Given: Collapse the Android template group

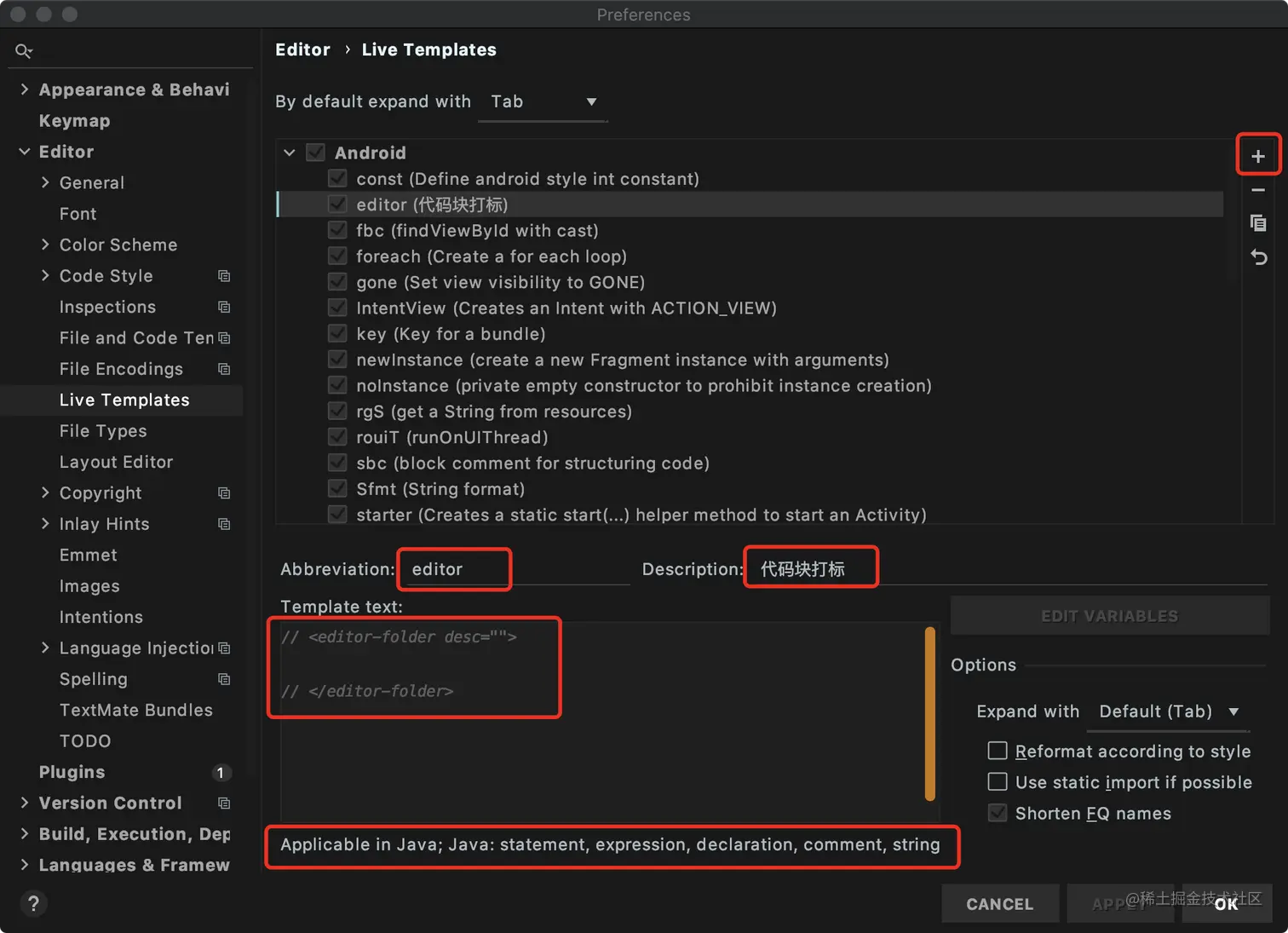Looking at the screenshot, I should click(x=290, y=153).
